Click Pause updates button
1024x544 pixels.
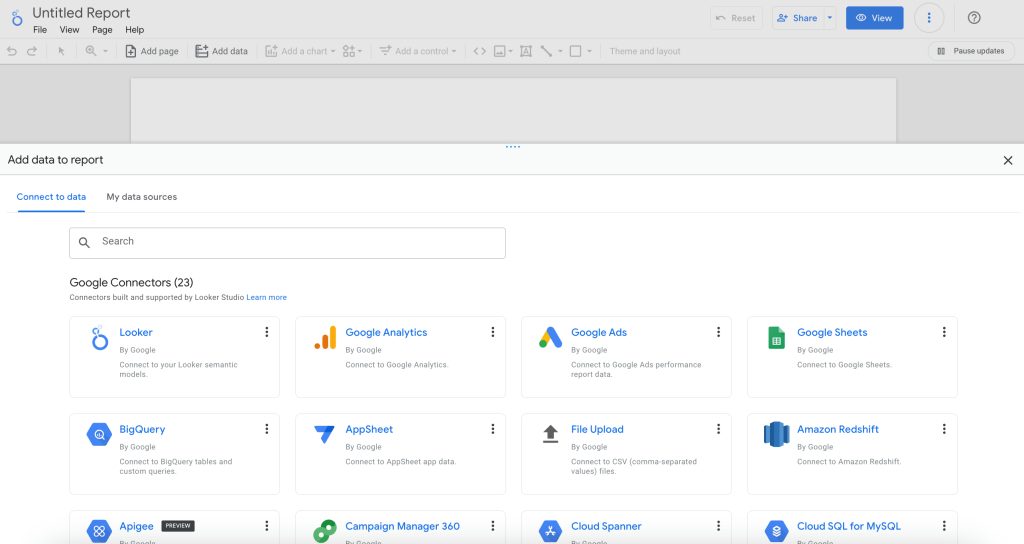(x=971, y=51)
